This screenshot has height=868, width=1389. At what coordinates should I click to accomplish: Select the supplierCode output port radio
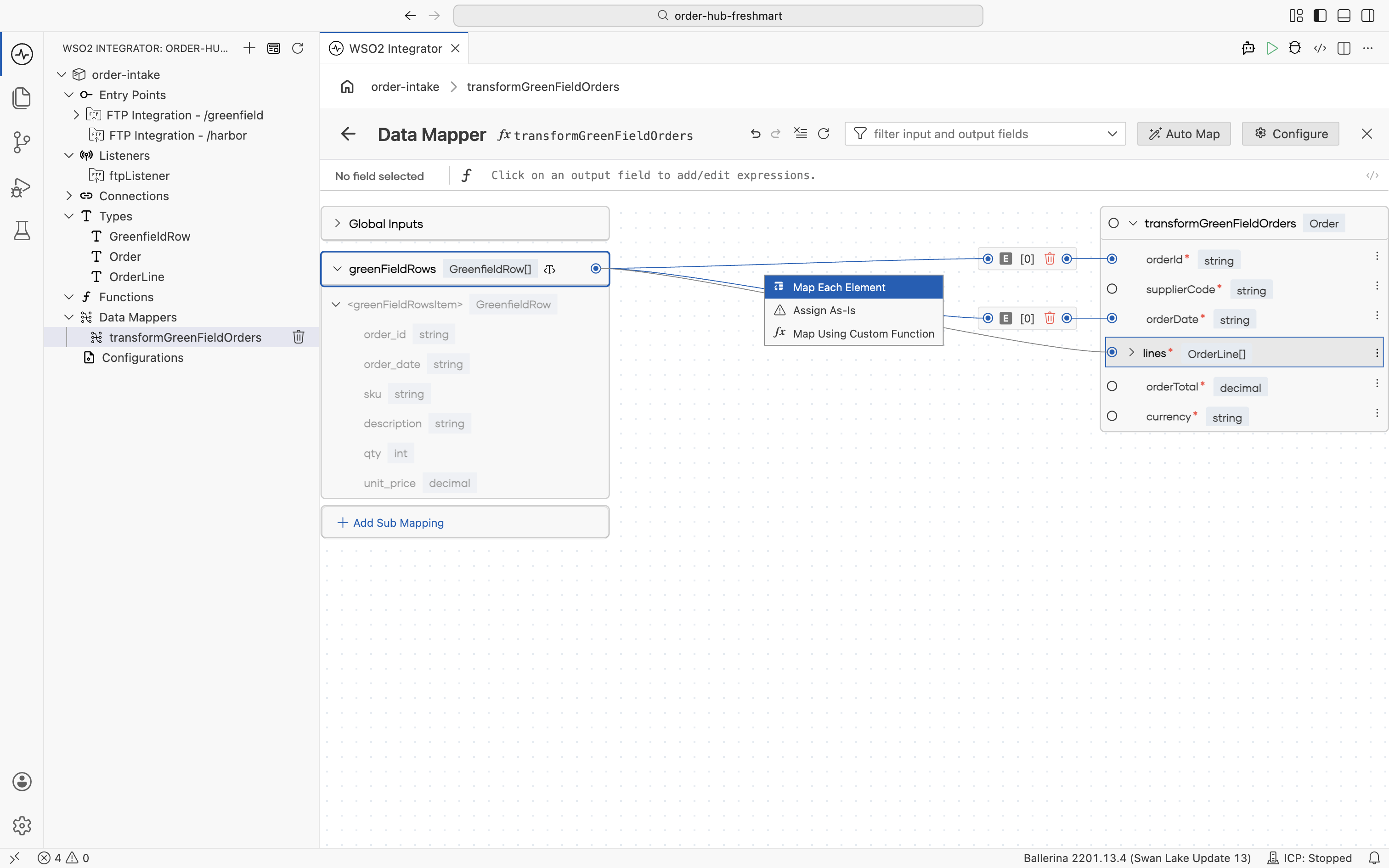click(x=1112, y=289)
